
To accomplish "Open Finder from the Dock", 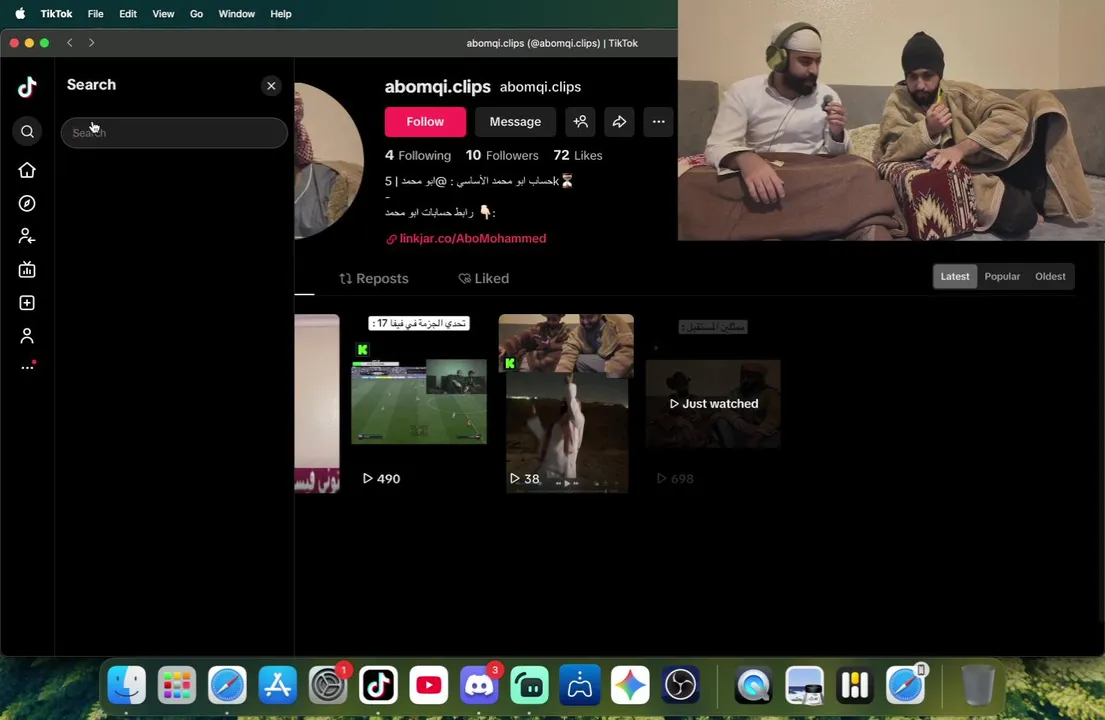I will (127, 685).
